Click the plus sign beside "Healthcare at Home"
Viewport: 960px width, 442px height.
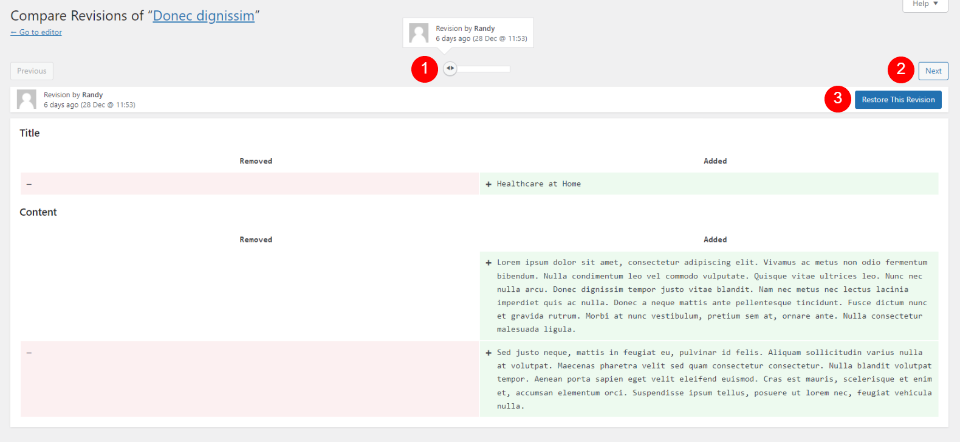coord(489,184)
